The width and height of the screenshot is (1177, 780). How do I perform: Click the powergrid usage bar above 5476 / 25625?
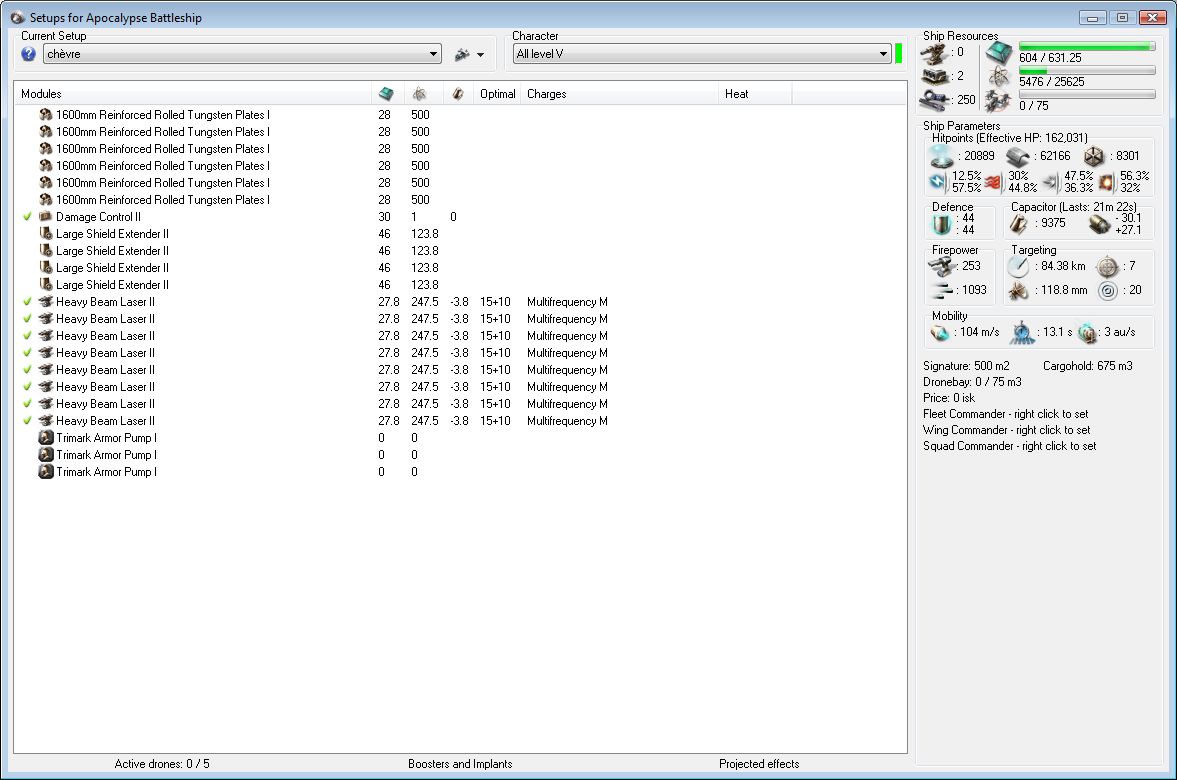point(1087,71)
